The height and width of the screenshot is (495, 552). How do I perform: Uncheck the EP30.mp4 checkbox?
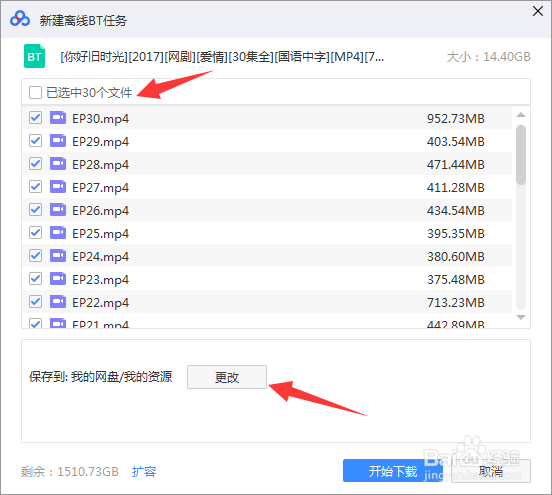coord(36,118)
